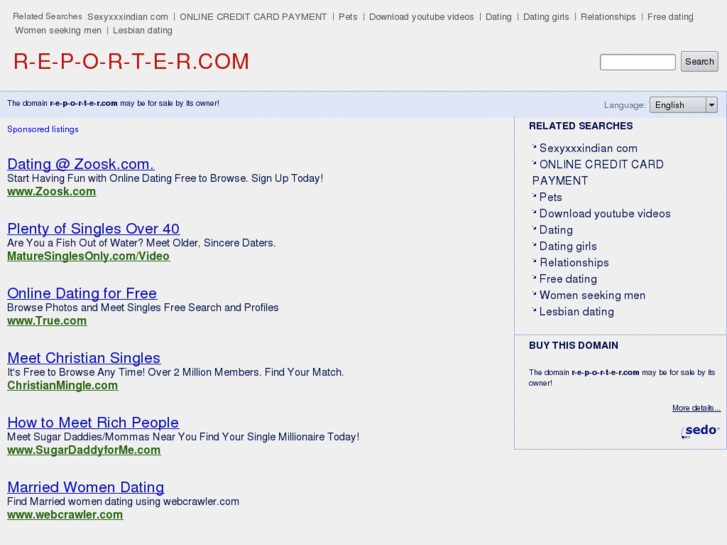Open Married Women Dating listing
Image resolution: width=727 pixels, height=545 pixels.
click(x=86, y=487)
